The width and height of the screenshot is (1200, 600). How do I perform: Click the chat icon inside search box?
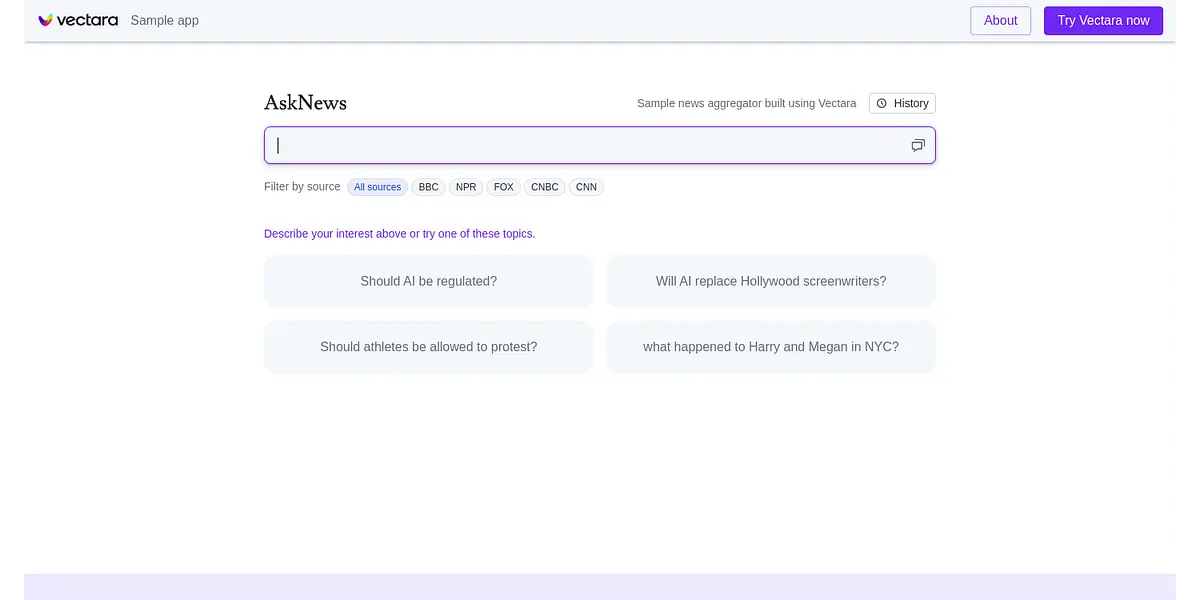coord(918,145)
